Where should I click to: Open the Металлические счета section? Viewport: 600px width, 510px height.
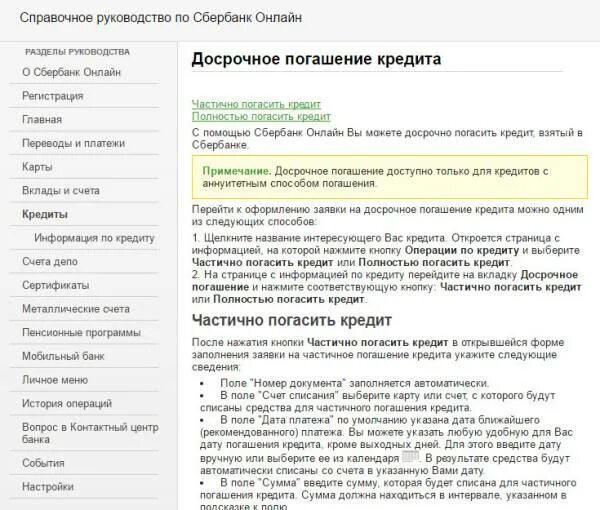[x=76, y=309]
